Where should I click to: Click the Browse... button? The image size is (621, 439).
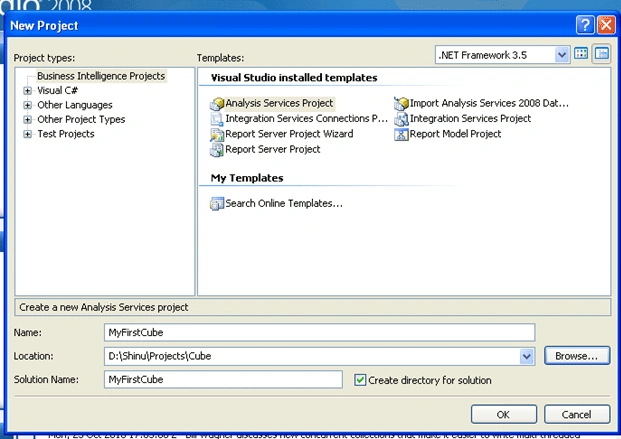(x=577, y=356)
